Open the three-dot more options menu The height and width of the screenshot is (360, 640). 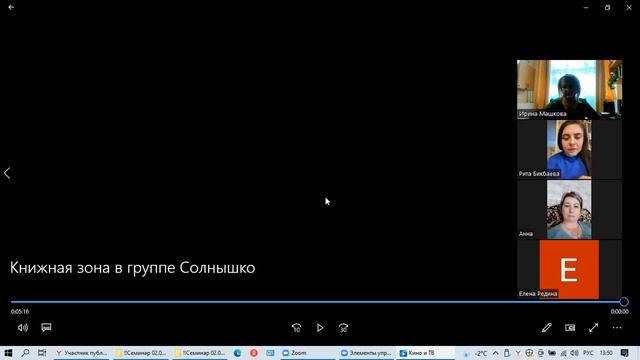click(x=617, y=328)
